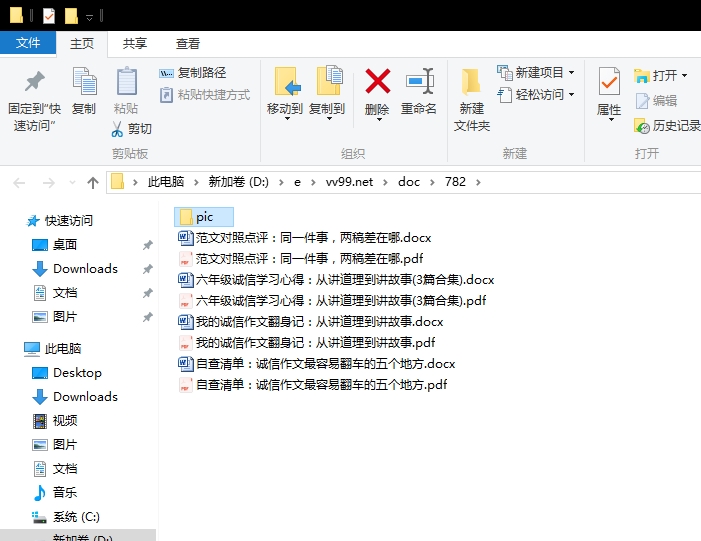Click 此电脑 in the address bar

(166, 182)
